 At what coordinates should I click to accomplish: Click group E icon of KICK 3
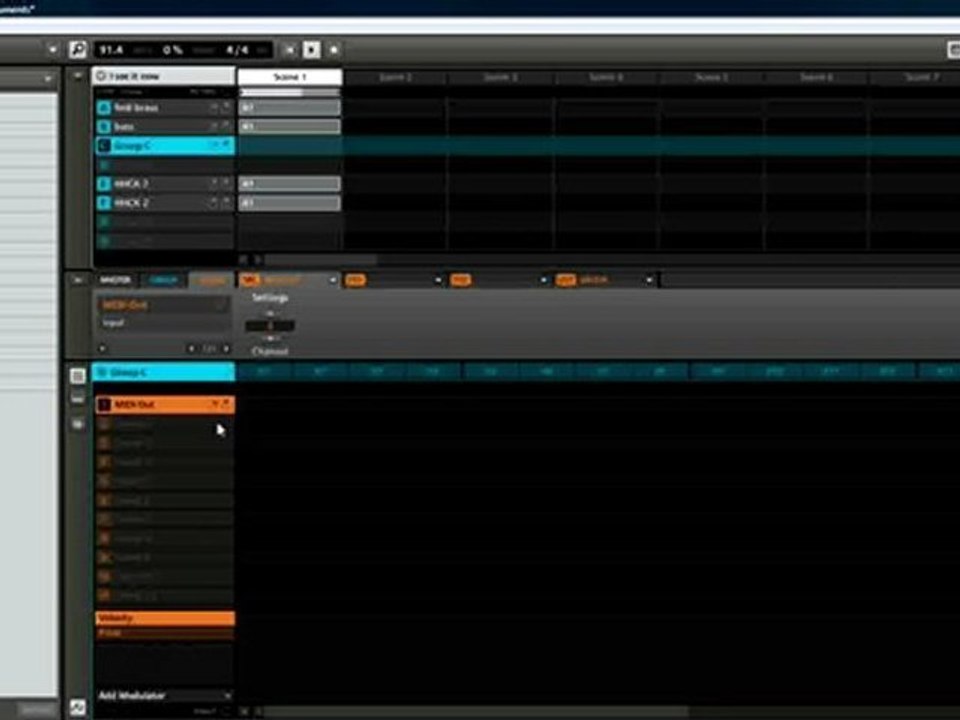[x=103, y=184]
